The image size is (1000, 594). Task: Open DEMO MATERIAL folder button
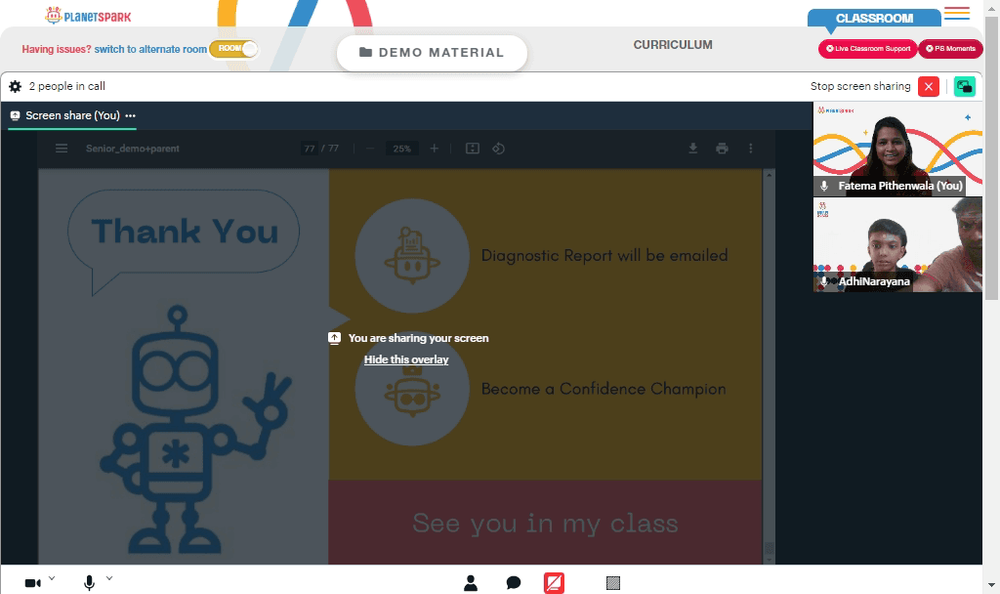432,52
